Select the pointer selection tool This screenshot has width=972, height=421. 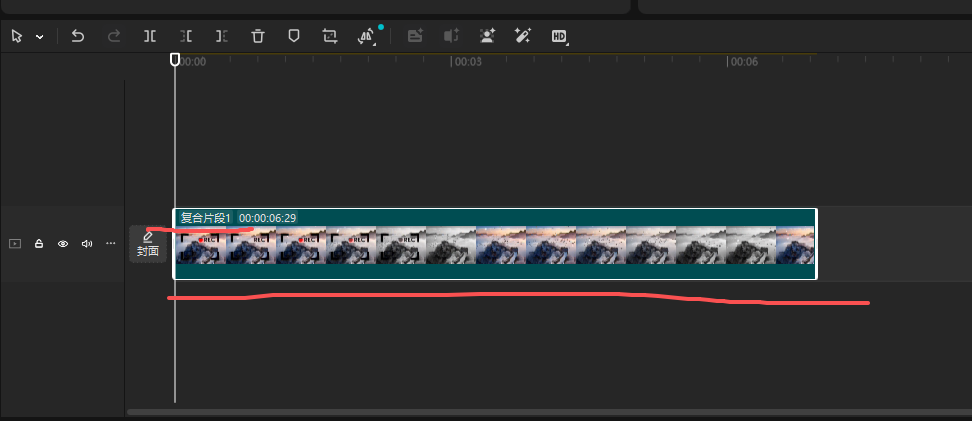click(17, 36)
